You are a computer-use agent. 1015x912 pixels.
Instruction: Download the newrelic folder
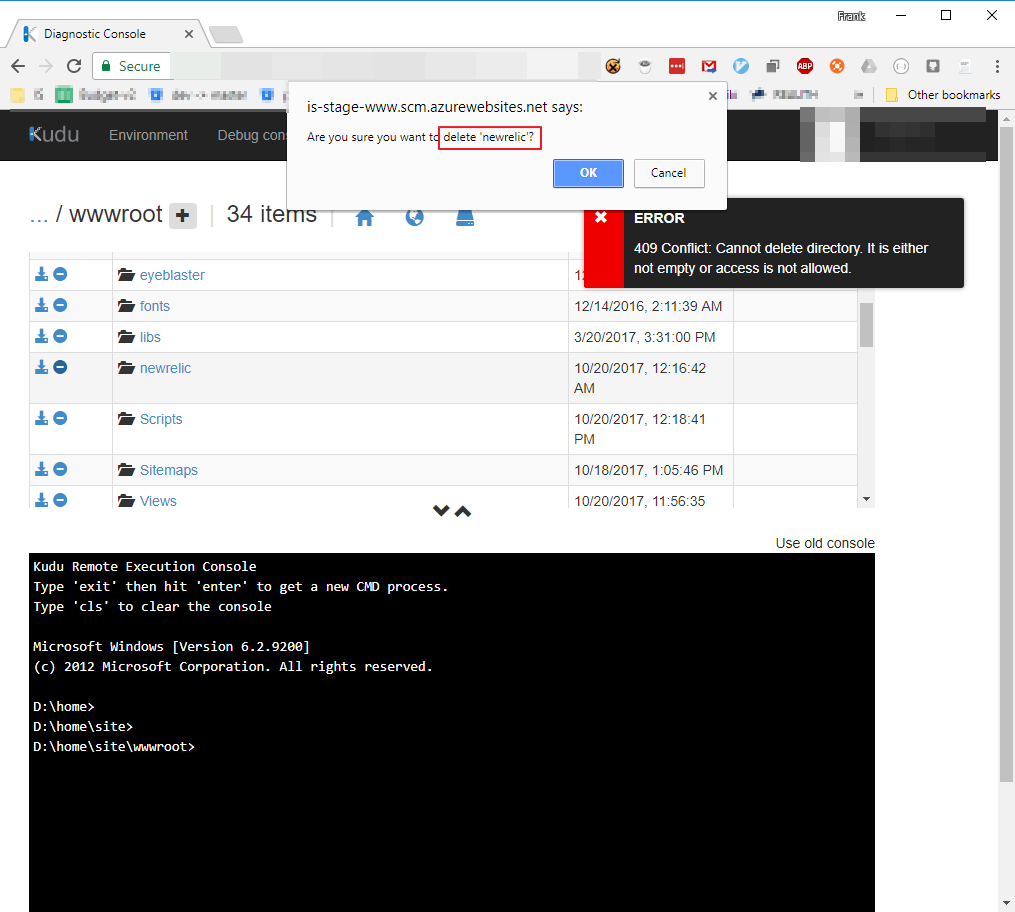click(41, 367)
